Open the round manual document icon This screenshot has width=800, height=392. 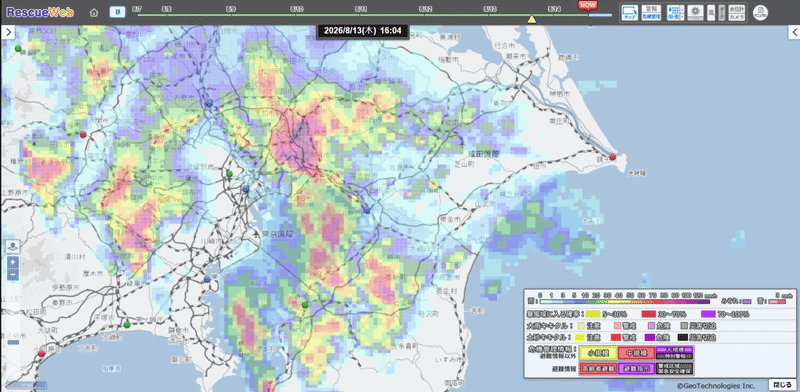point(760,13)
